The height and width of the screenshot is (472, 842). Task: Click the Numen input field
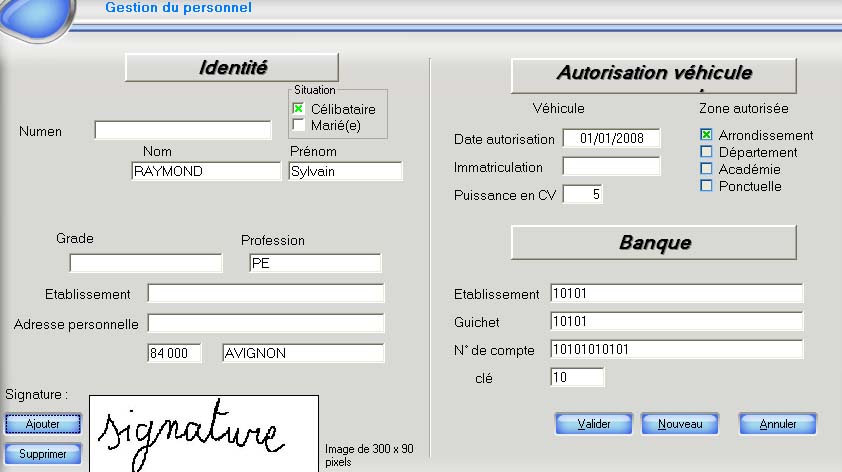click(x=183, y=130)
